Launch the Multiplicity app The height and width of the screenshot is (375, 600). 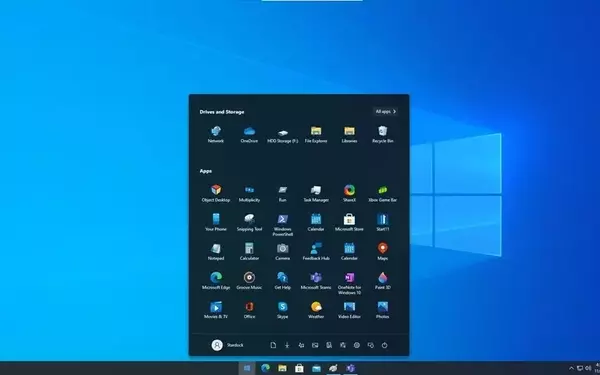coord(249,193)
